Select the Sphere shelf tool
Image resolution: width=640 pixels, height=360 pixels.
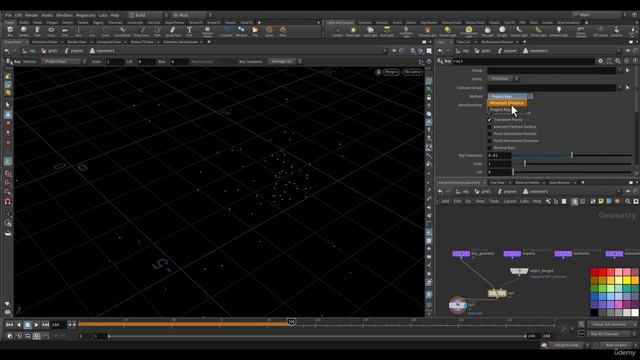pyautogui.click(x=24, y=31)
